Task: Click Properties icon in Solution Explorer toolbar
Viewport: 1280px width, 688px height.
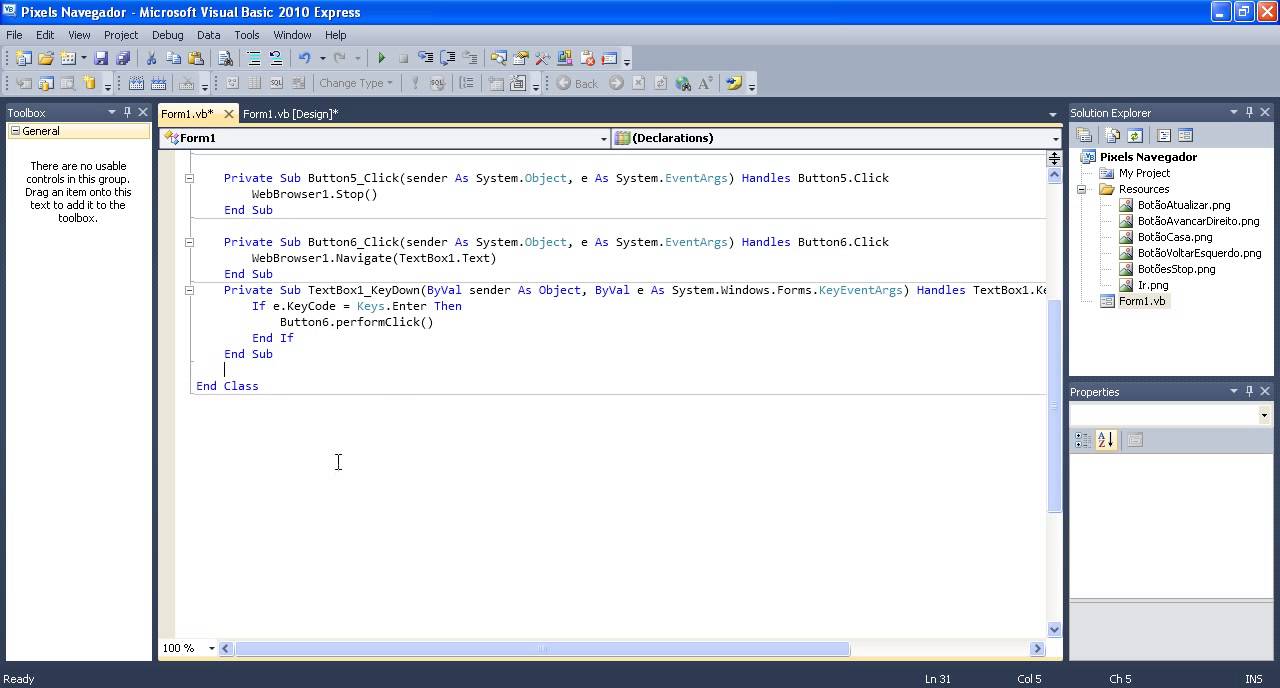Action: 1084,135
